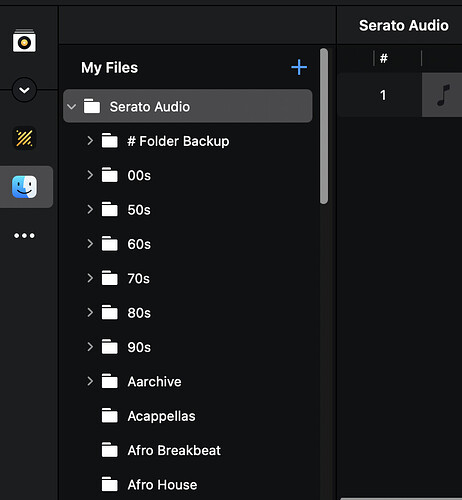Viewport: 462px width, 500px height.
Task: Expand the # Folder Backup folder
Action: point(90,141)
